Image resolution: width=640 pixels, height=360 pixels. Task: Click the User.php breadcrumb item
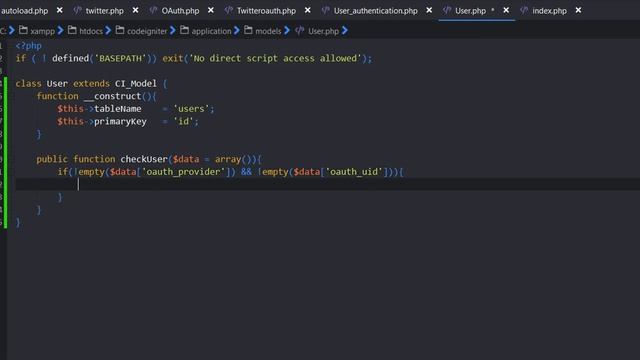[x=323, y=31]
